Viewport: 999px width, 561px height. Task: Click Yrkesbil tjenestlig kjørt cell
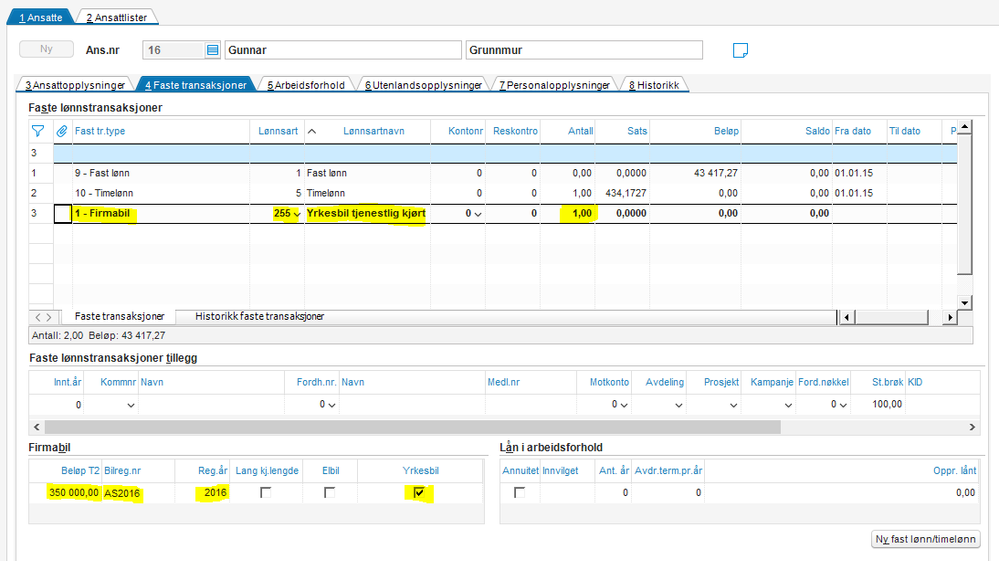(x=366, y=213)
